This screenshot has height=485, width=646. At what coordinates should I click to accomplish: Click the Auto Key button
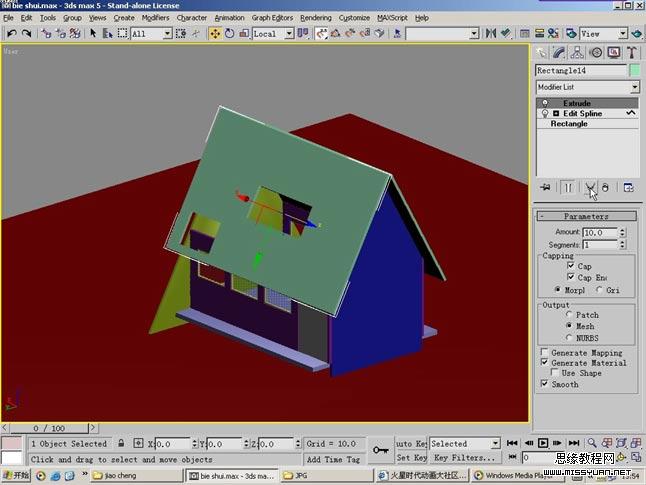point(411,443)
